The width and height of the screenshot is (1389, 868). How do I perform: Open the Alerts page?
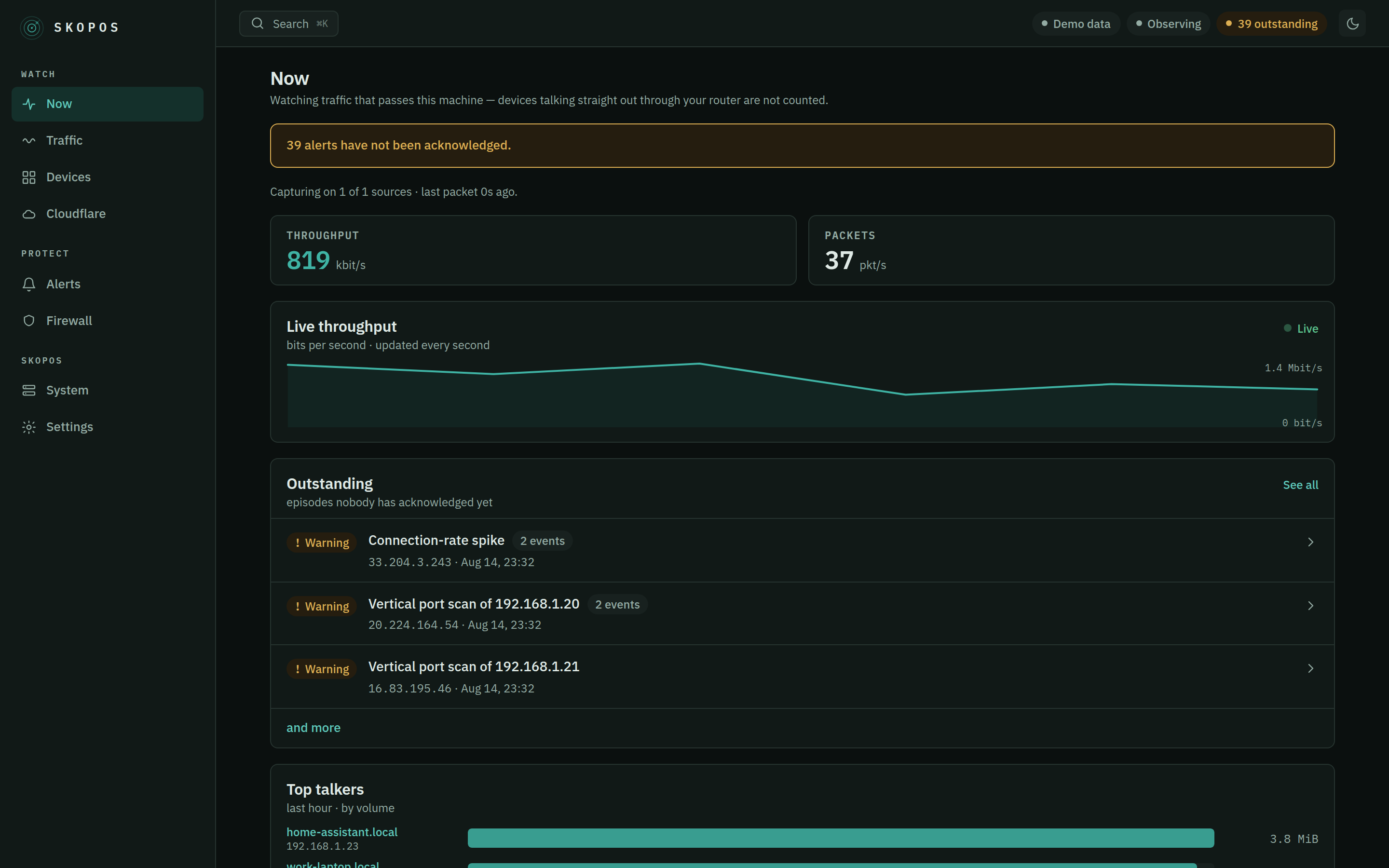108,284
